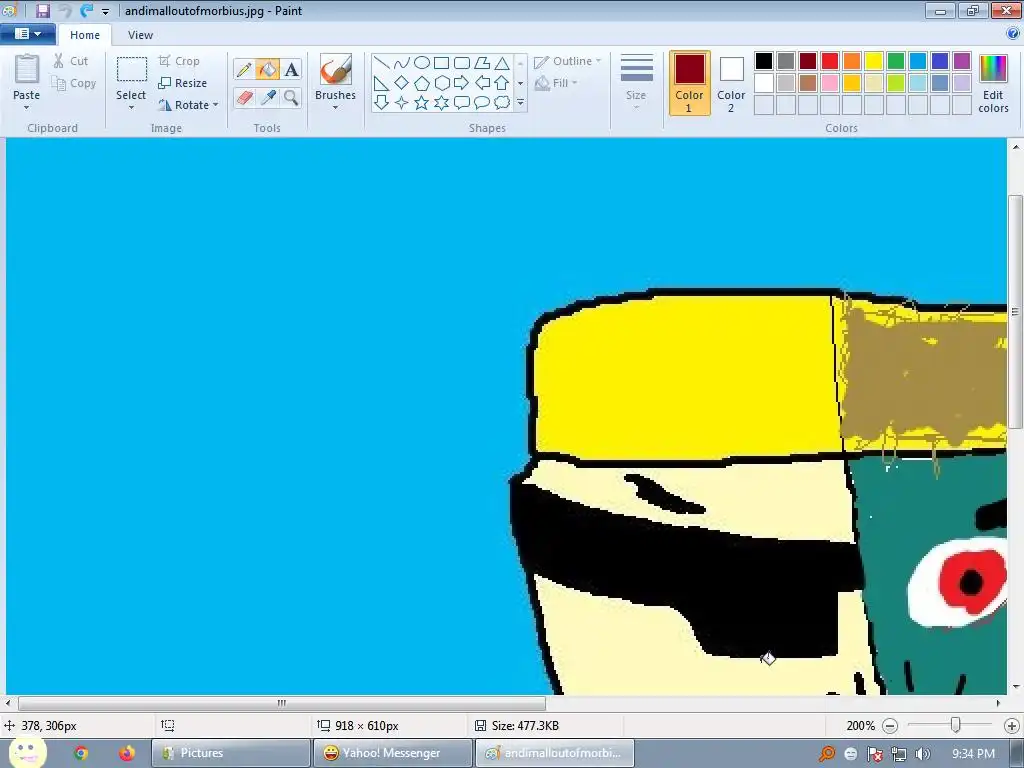The width and height of the screenshot is (1024, 768).
Task: Choose the Six-point star shape
Action: coord(441,103)
